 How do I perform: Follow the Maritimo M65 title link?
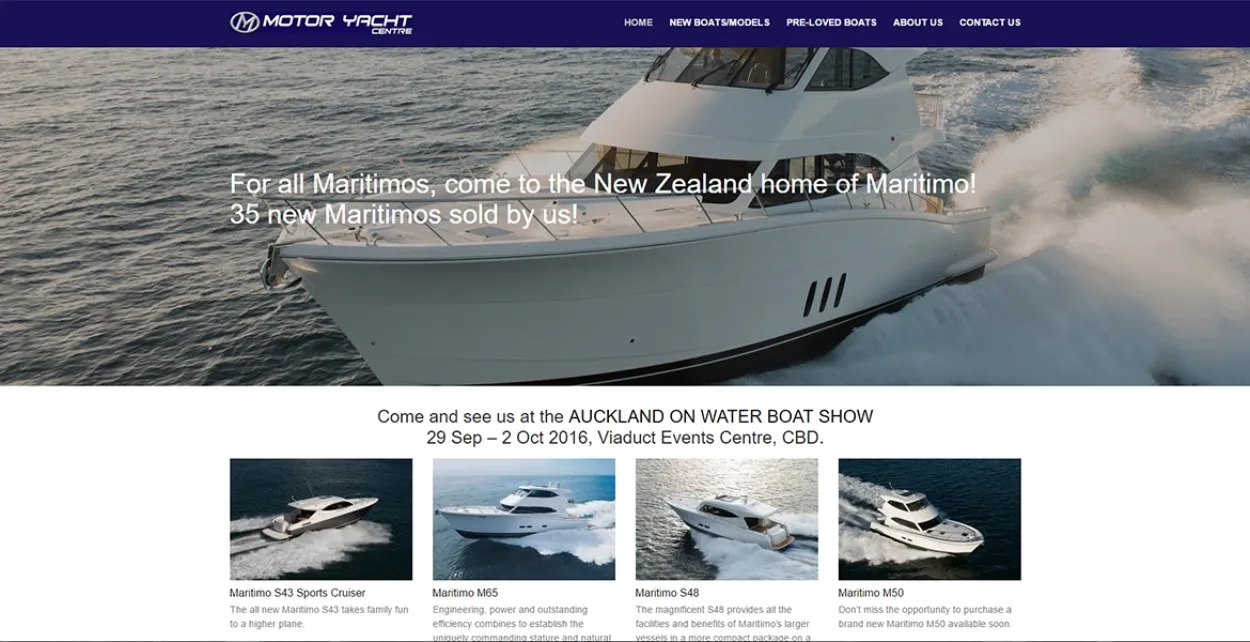pos(465,593)
